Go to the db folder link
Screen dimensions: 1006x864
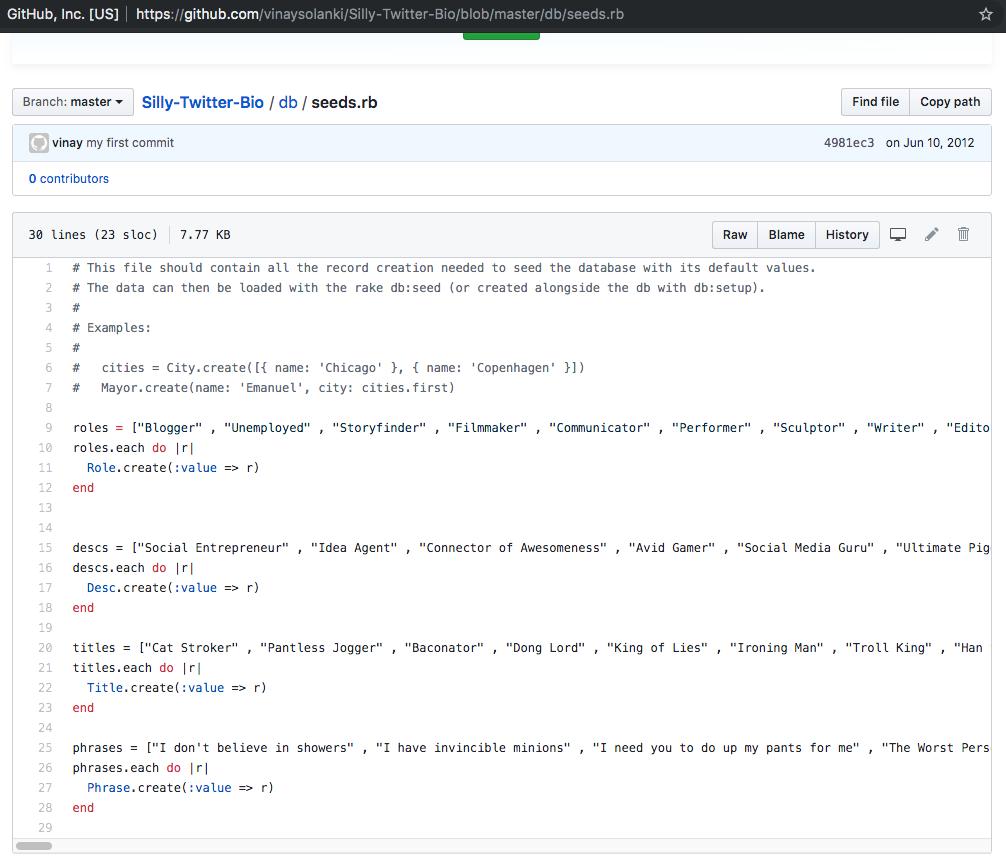pyautogui.click(x=288, y=103)
